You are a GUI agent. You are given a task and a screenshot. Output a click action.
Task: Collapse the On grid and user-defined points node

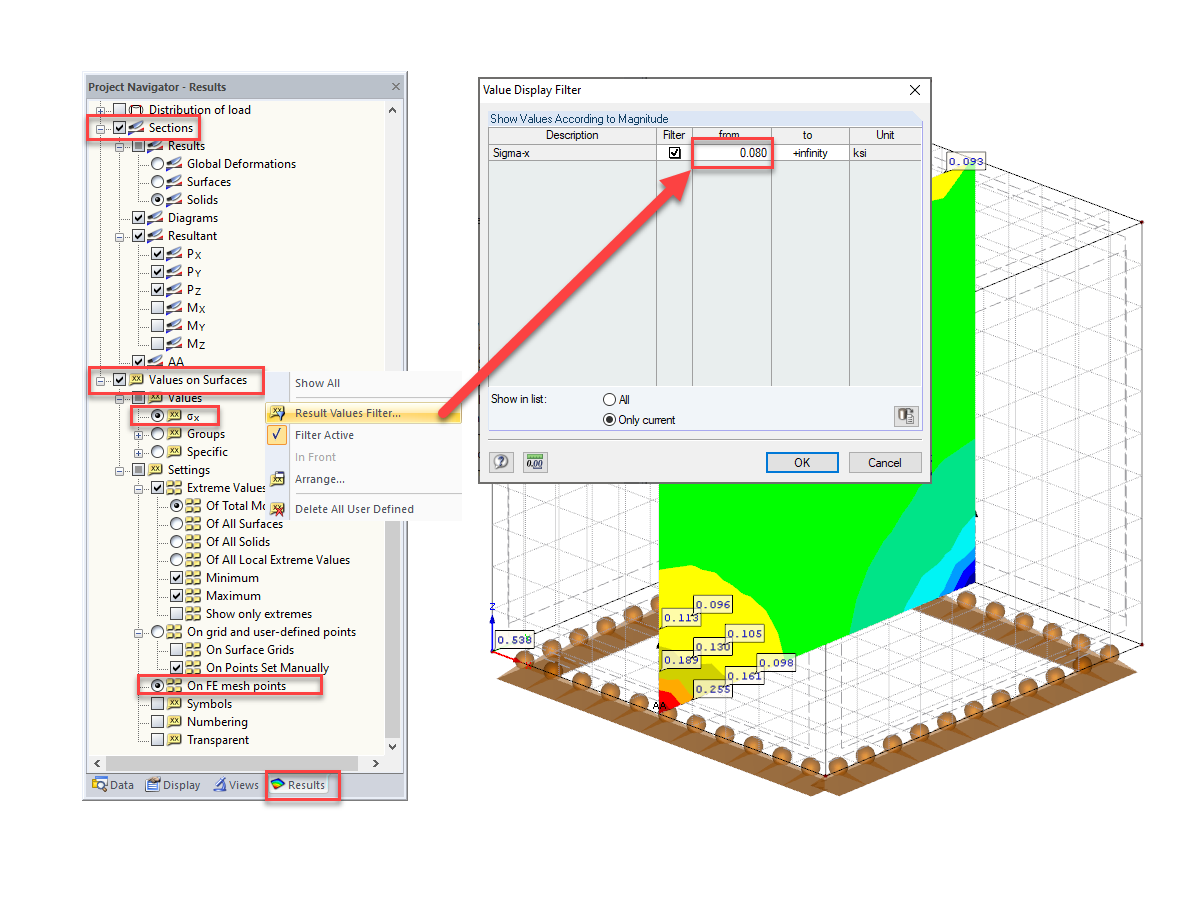coord(138,632)
